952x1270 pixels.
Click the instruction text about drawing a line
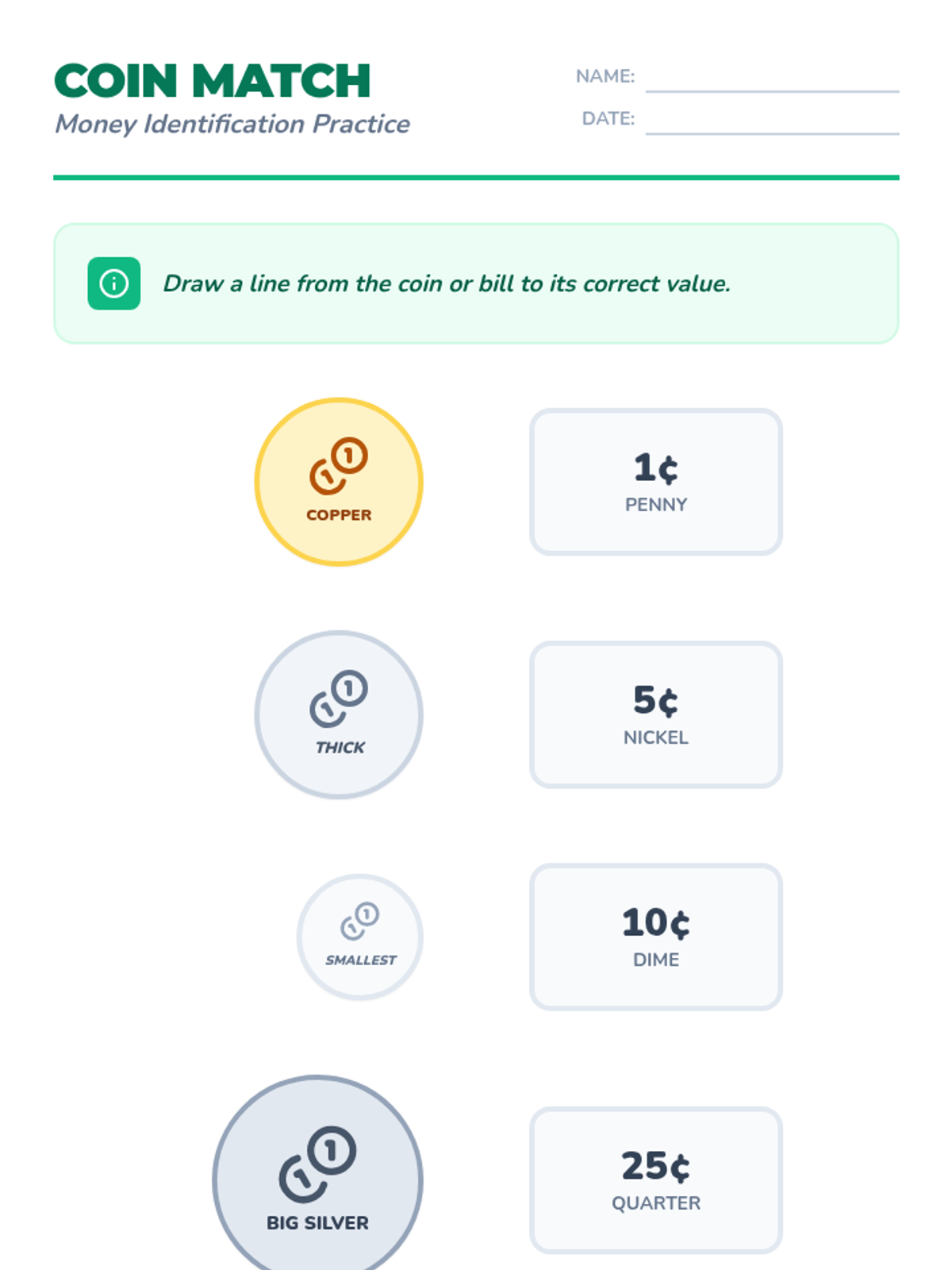[447, 283]
